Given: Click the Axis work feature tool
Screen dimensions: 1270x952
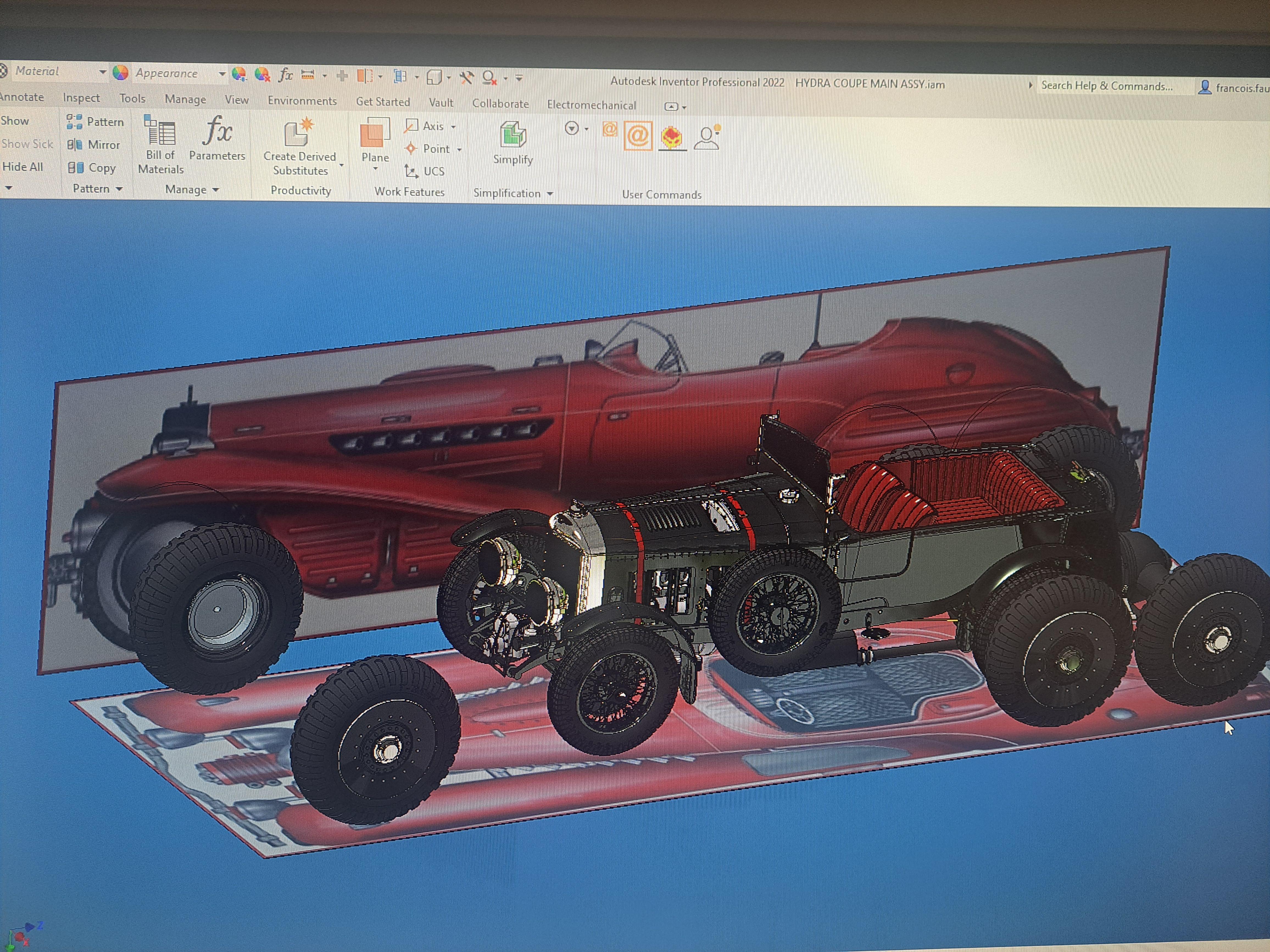Looking at the screenshot, I should coord(424,126).
